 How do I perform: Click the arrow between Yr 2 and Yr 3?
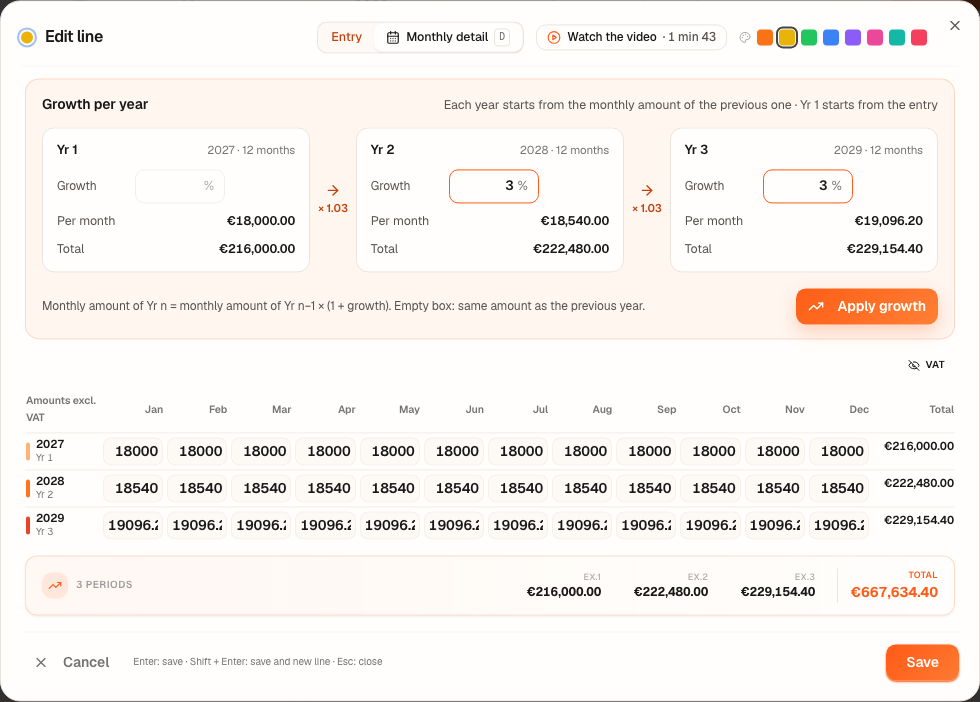point(647,190)
